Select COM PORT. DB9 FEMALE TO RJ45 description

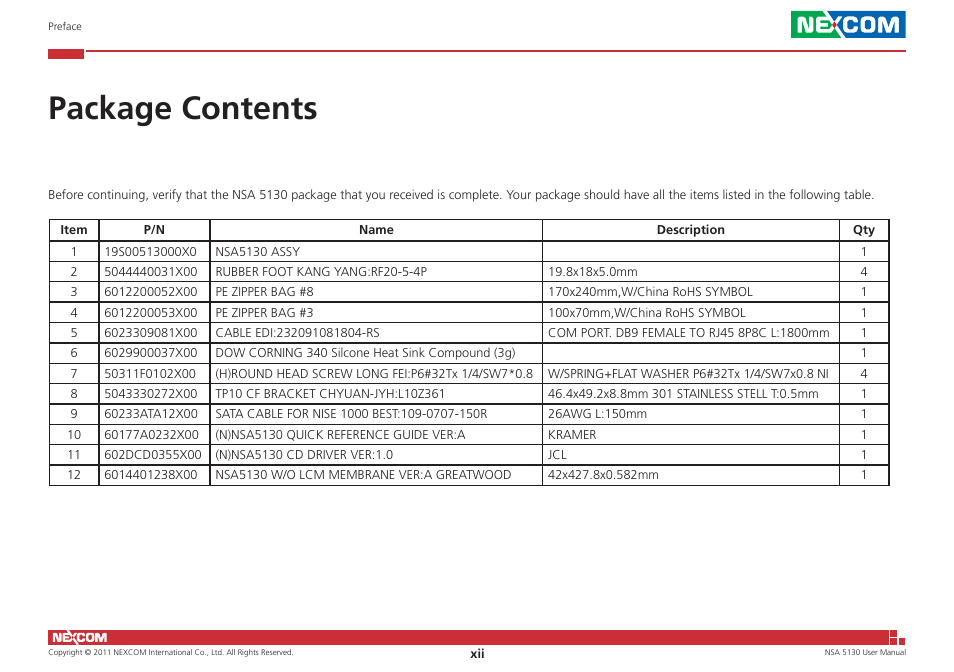point(688,333)
